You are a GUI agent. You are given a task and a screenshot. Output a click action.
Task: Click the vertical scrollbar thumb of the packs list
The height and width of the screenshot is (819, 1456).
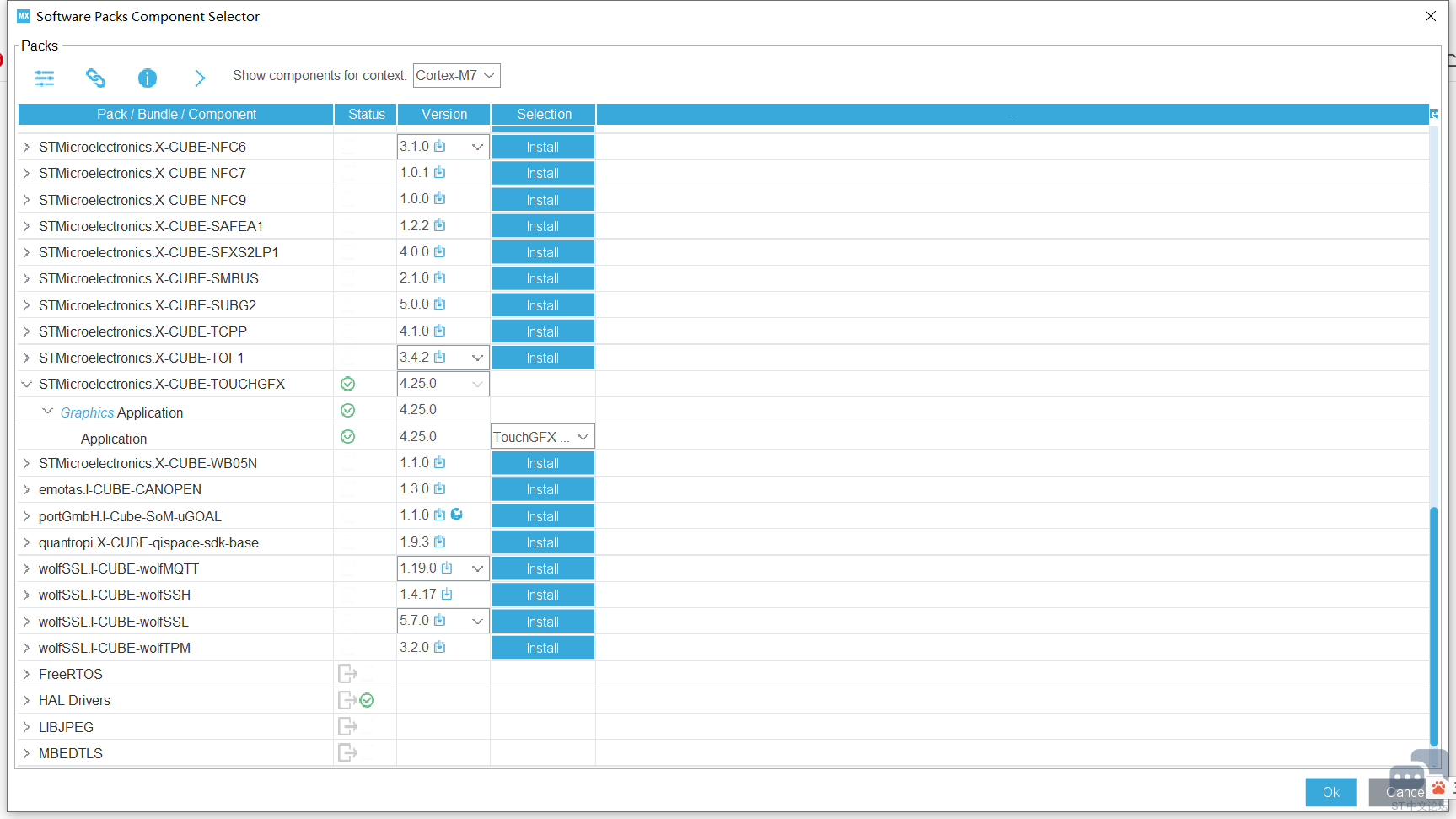tap(1434, 627)
